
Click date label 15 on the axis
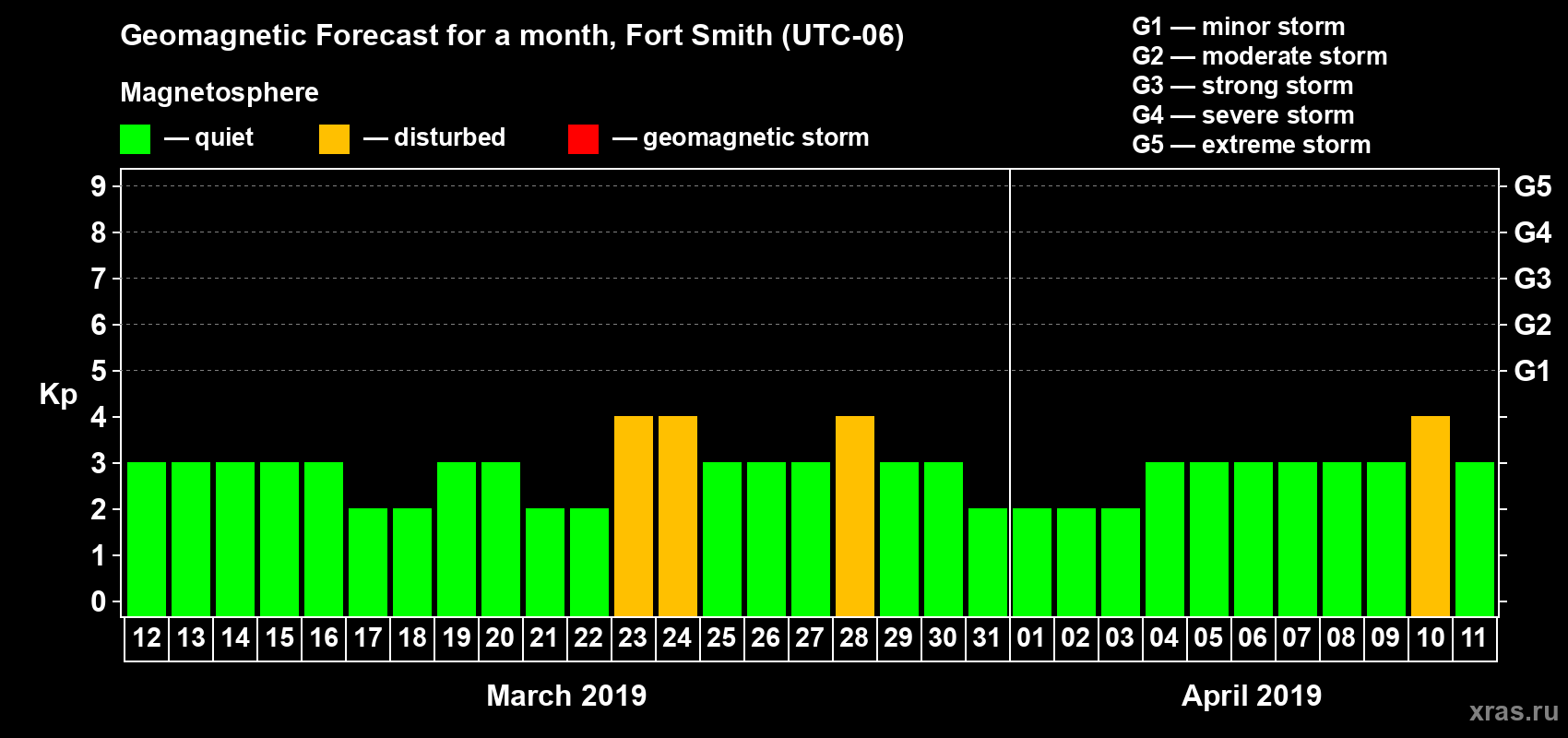[279, 638]
